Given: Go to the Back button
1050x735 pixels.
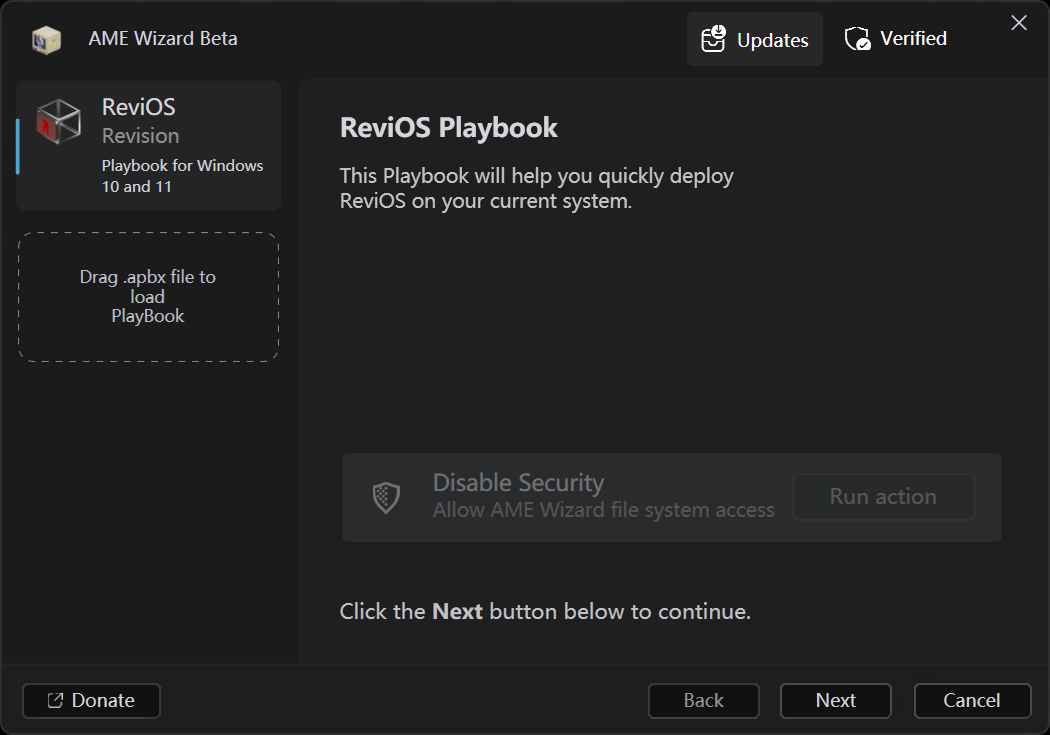Looking at the screenshot, I should click(x=703, y=701).
